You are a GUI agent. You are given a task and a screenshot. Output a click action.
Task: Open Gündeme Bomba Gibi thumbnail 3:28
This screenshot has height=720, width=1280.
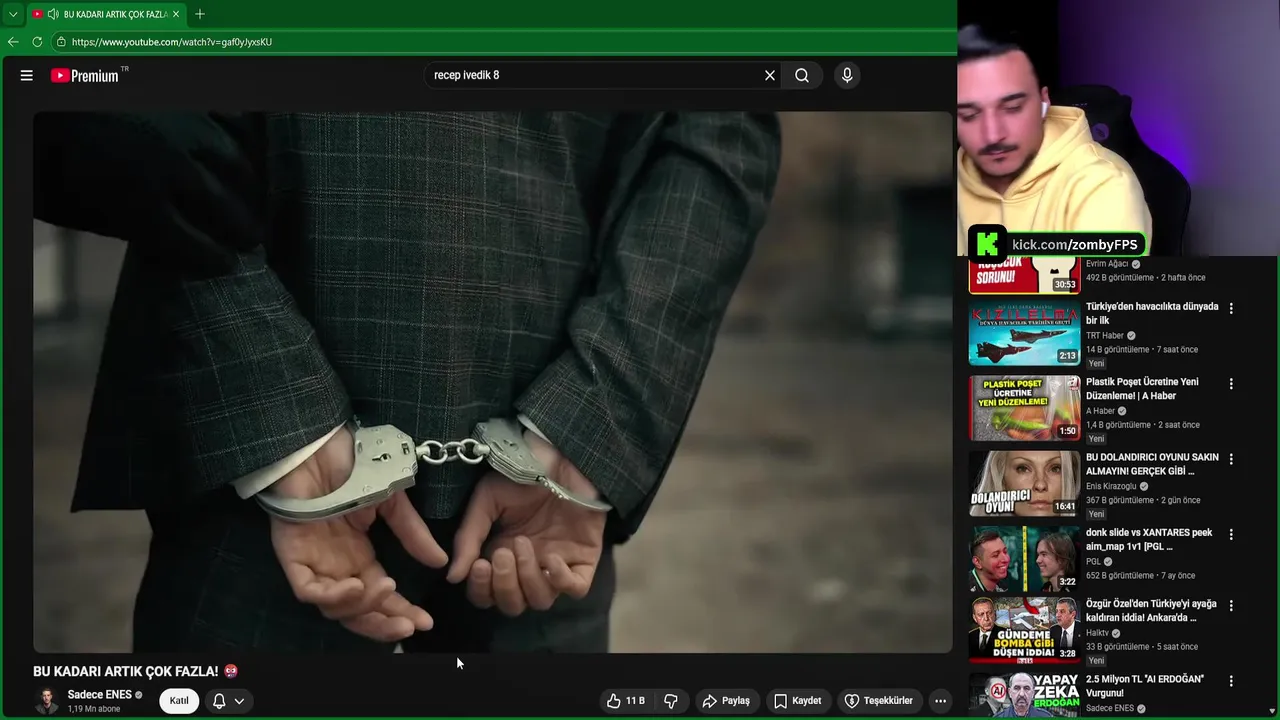1024,630
